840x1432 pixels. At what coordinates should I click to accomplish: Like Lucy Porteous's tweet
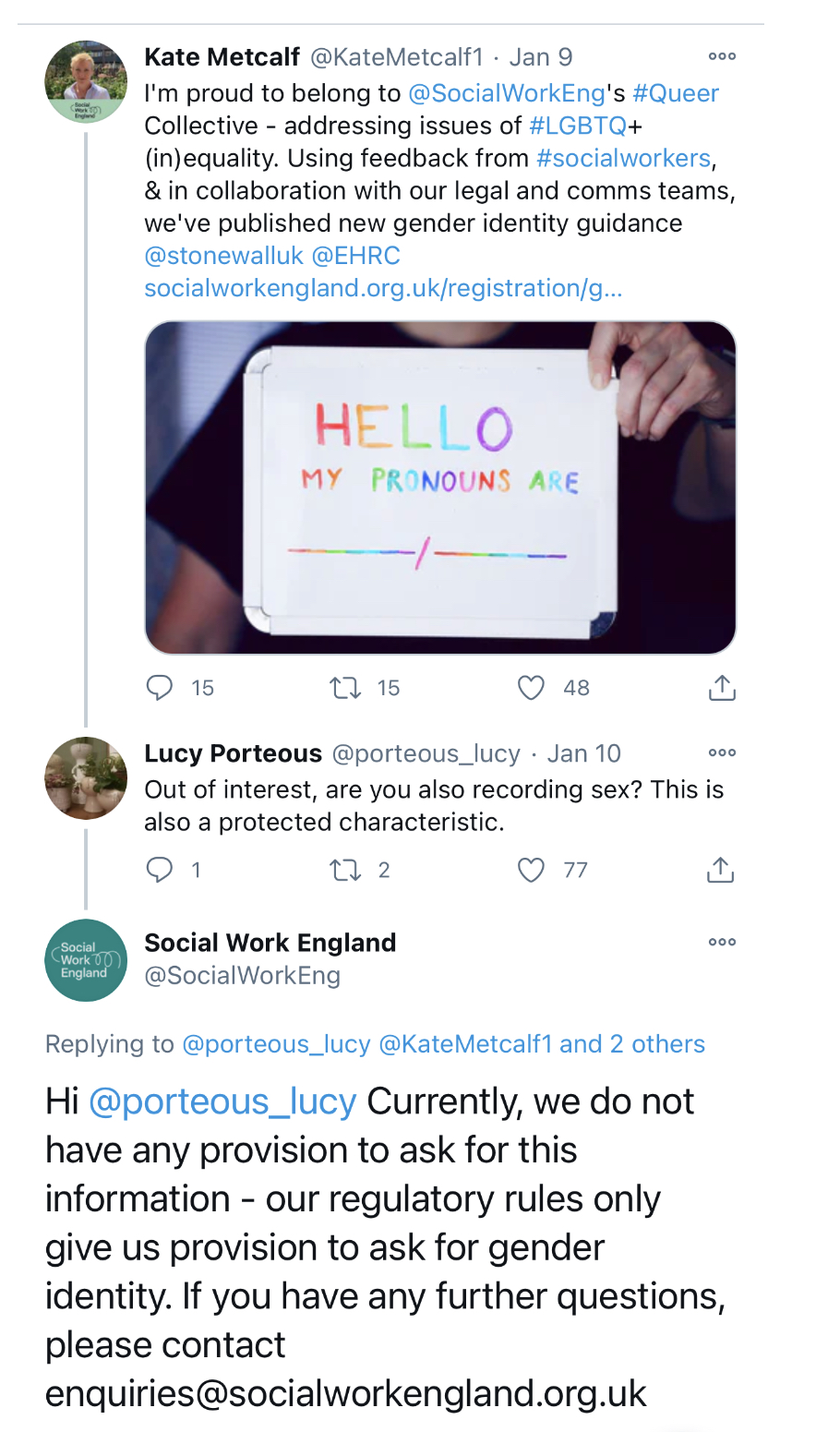pyautogui.click(x=531, y=870)
